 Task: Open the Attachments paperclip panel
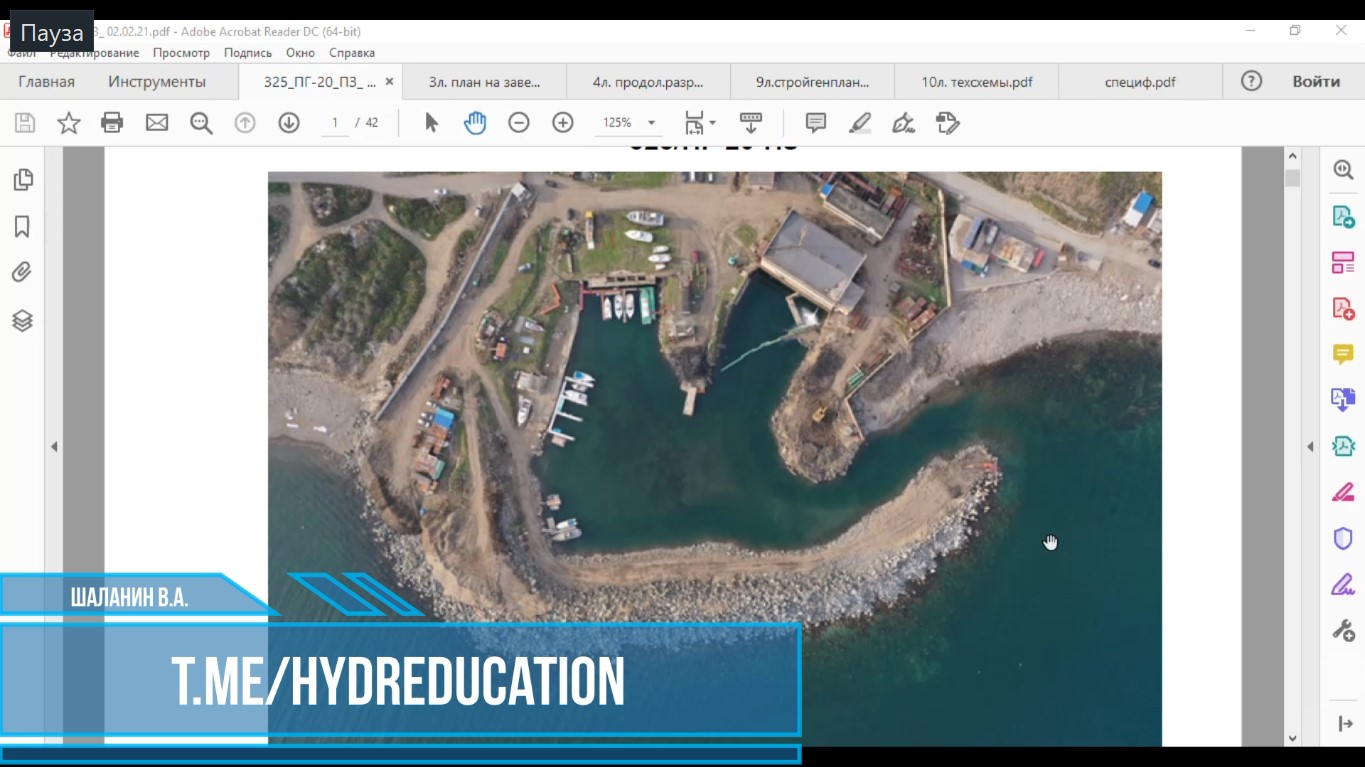pyautogui.click(x=22, y=273)
